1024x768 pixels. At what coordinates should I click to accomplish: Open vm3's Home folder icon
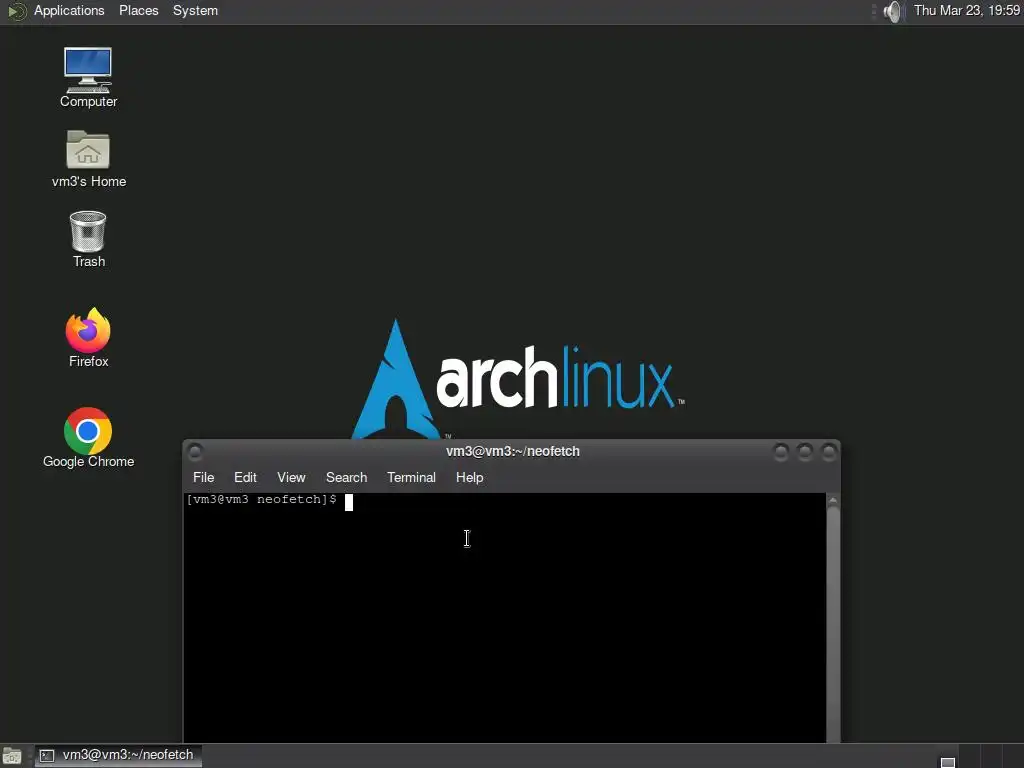click(88, 159)
